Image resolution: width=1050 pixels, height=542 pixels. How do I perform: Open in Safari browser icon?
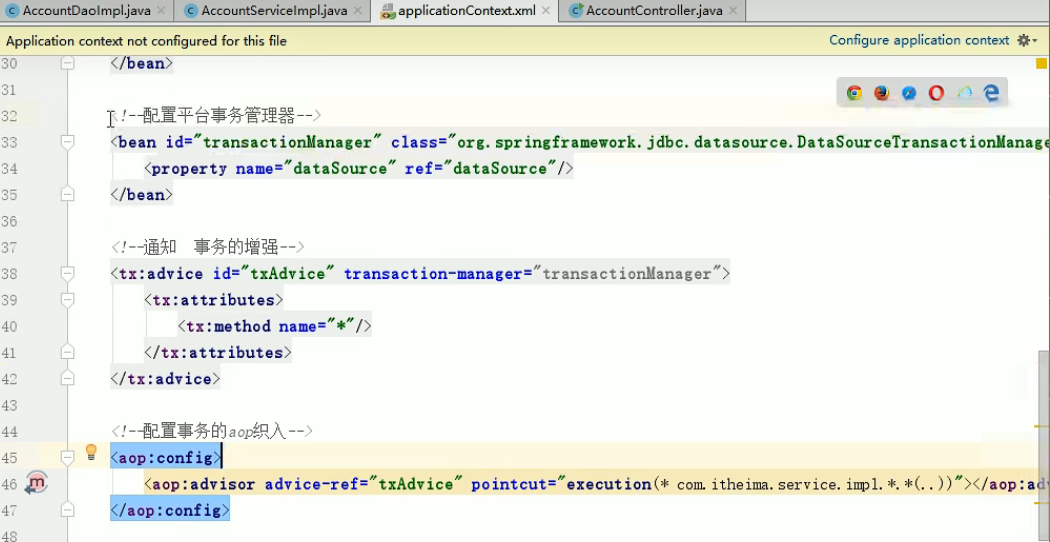[909, 93]
